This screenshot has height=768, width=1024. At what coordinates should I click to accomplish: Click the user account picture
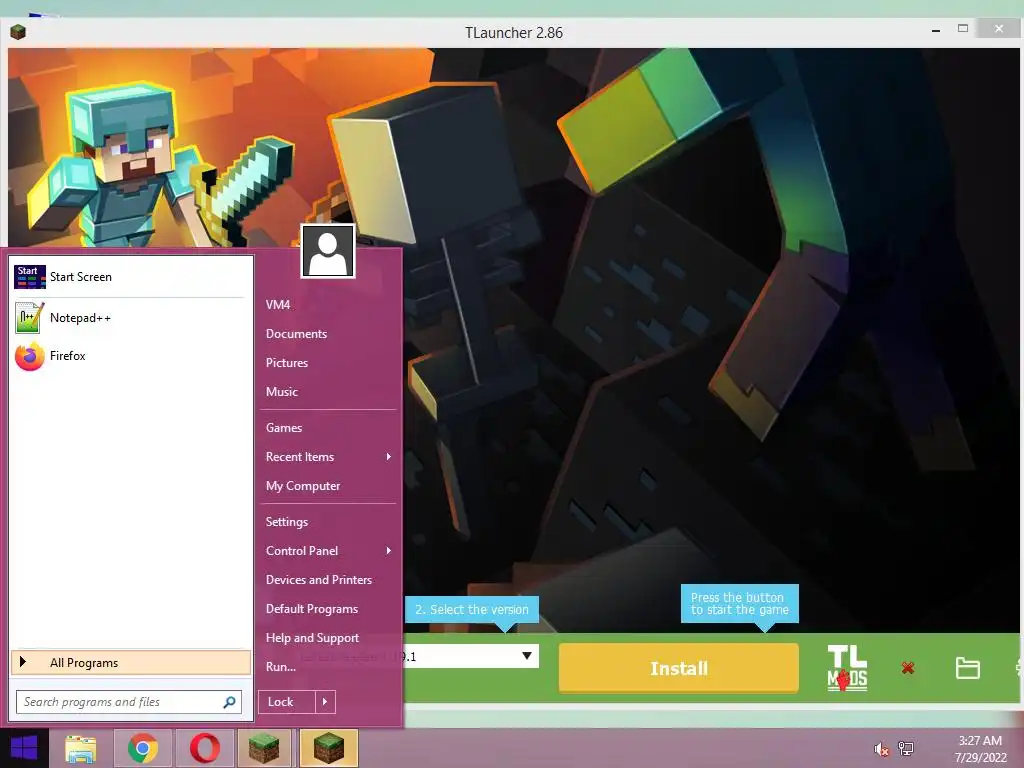(x=328, y=251)
